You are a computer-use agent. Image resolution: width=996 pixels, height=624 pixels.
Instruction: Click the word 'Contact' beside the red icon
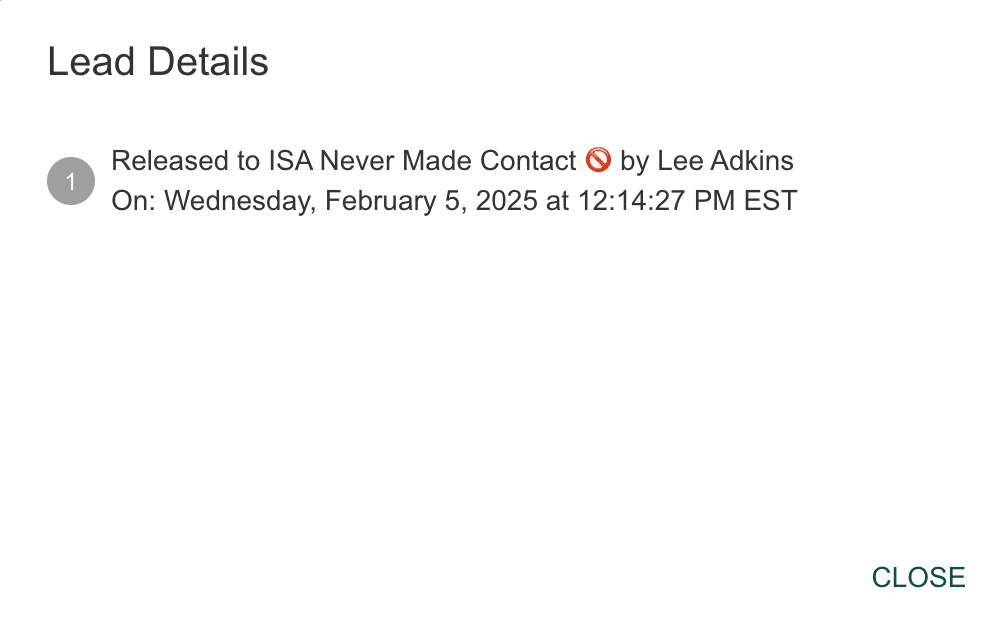point(528,161)
